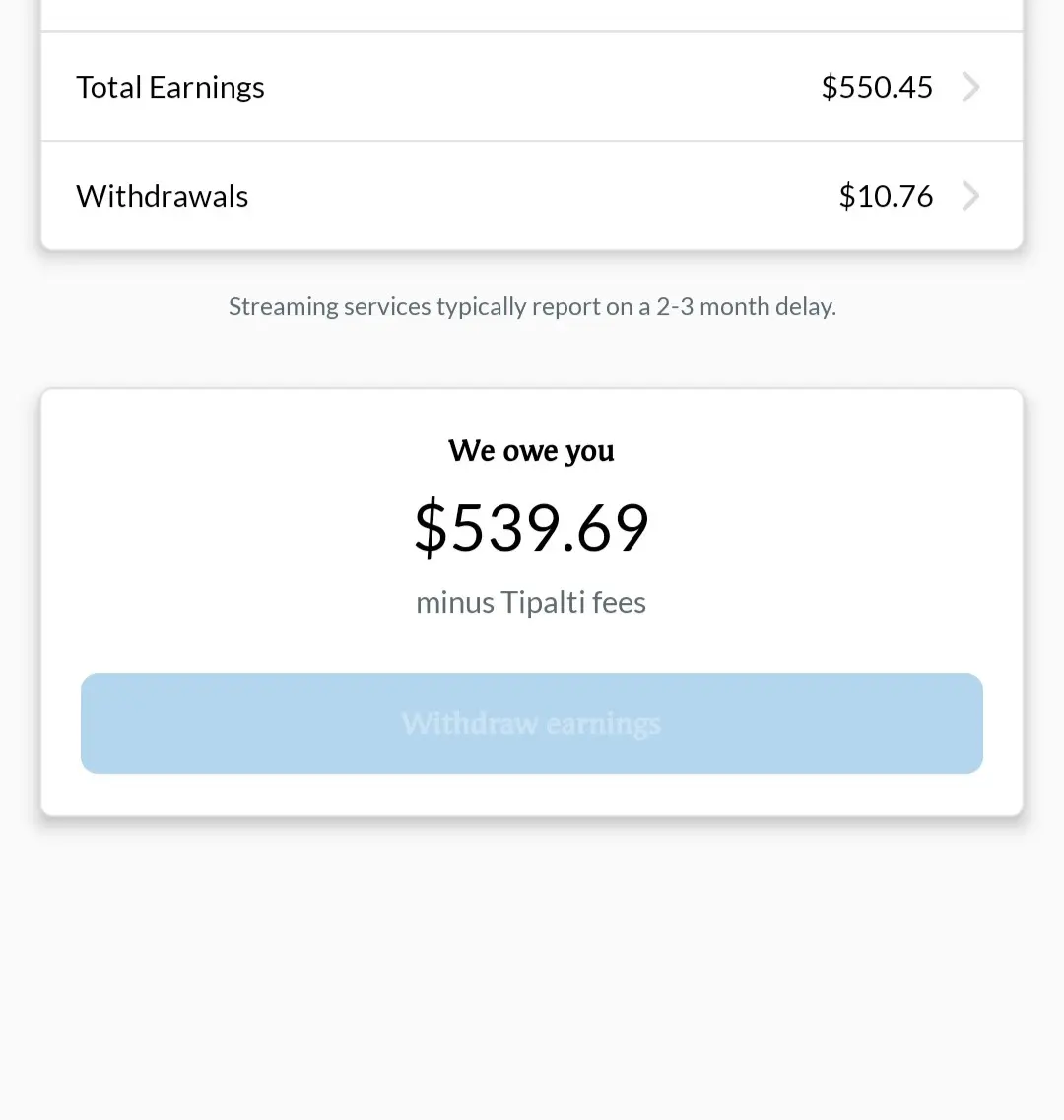Click the minus Tipalti fees note
This screenshot has height=1120, width=1064.
(x=531, y=602)
